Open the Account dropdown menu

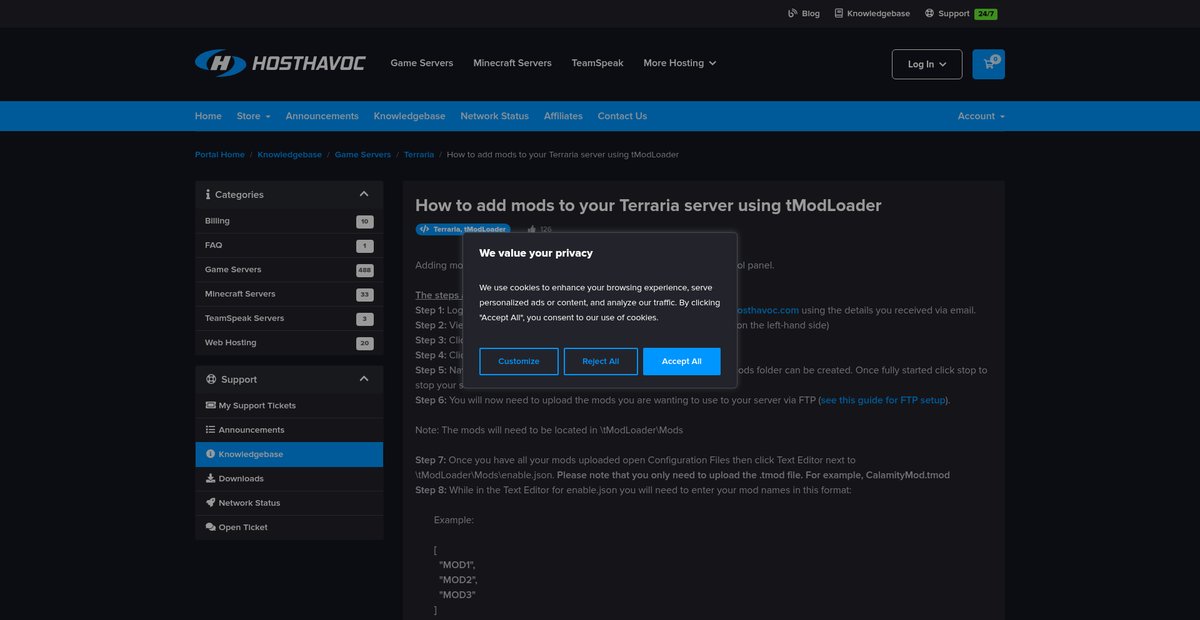(x=981, y=116)
